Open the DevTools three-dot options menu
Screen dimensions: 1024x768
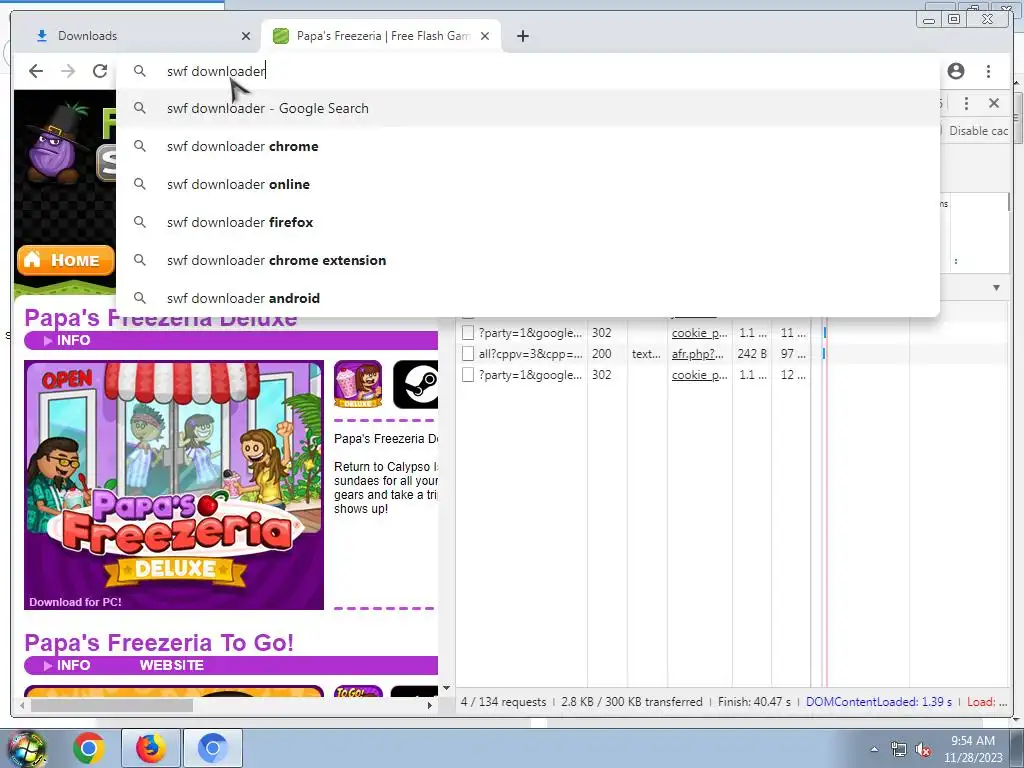966,103
